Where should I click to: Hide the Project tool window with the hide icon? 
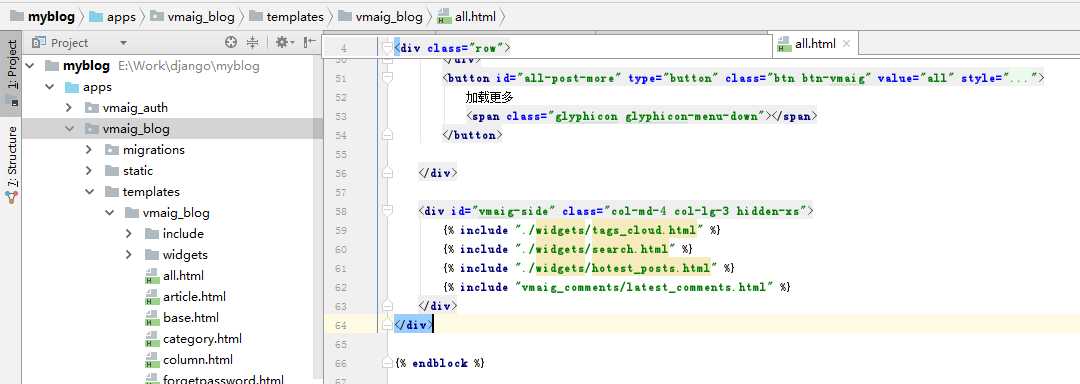[x=310, y=43]
